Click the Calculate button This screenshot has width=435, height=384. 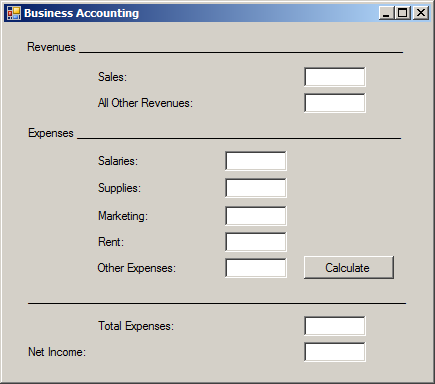tap(349, 268)
